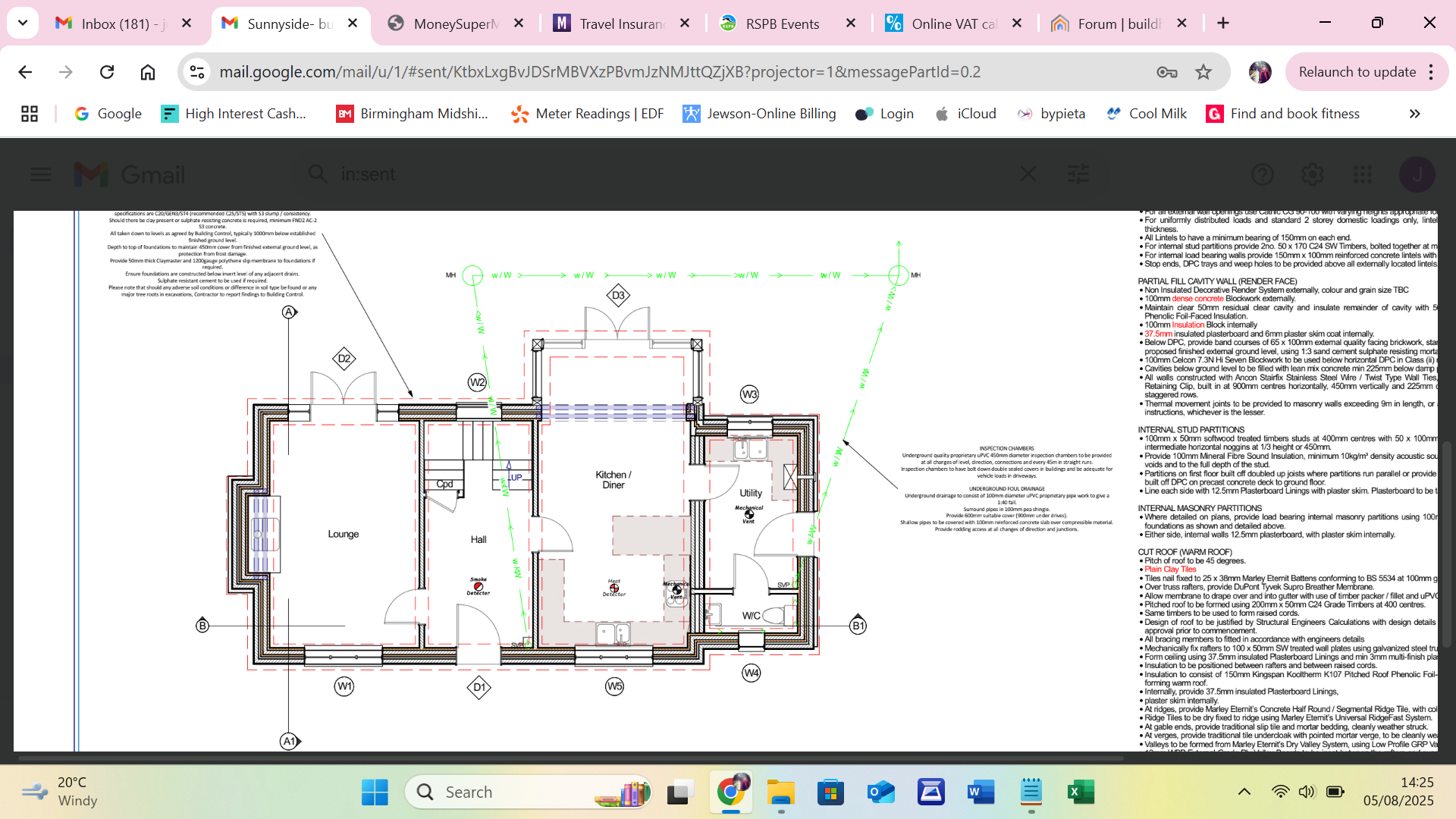The image size is (1456, 819).
Task: Open Meter Readings EDF bookmark
Action: pos(588,114)
